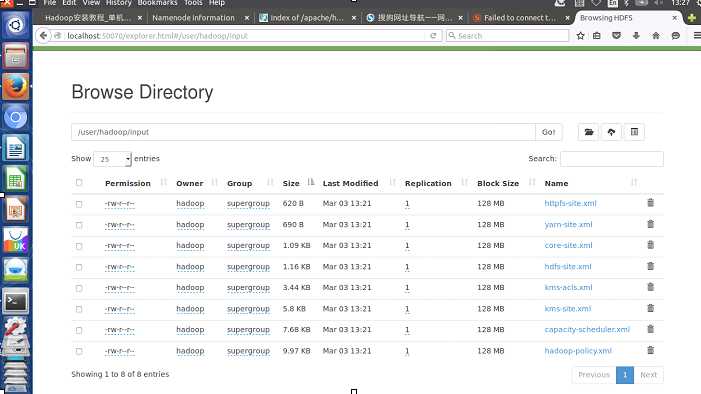
Task: Click the cut and paste table icon
Action: (634, 132)
